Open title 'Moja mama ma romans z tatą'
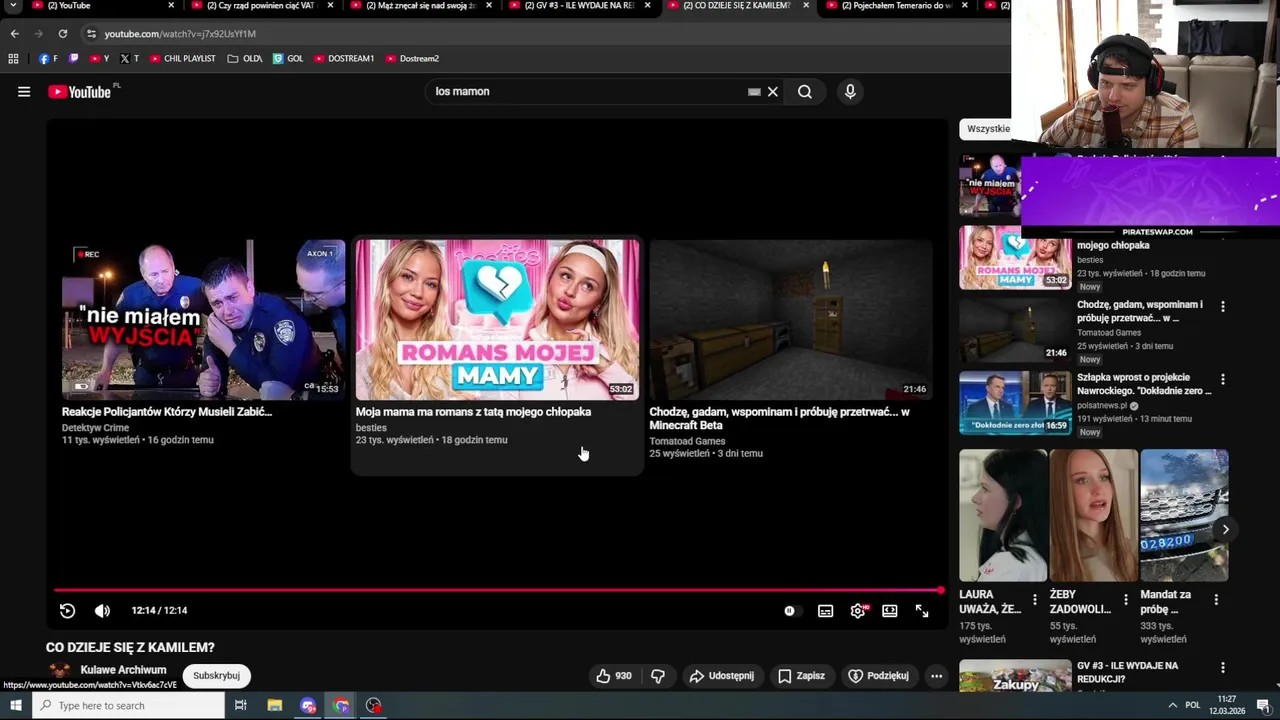The height and width of the screenshot is (720, 1280). pyautogui.click(x=473, y=412)
